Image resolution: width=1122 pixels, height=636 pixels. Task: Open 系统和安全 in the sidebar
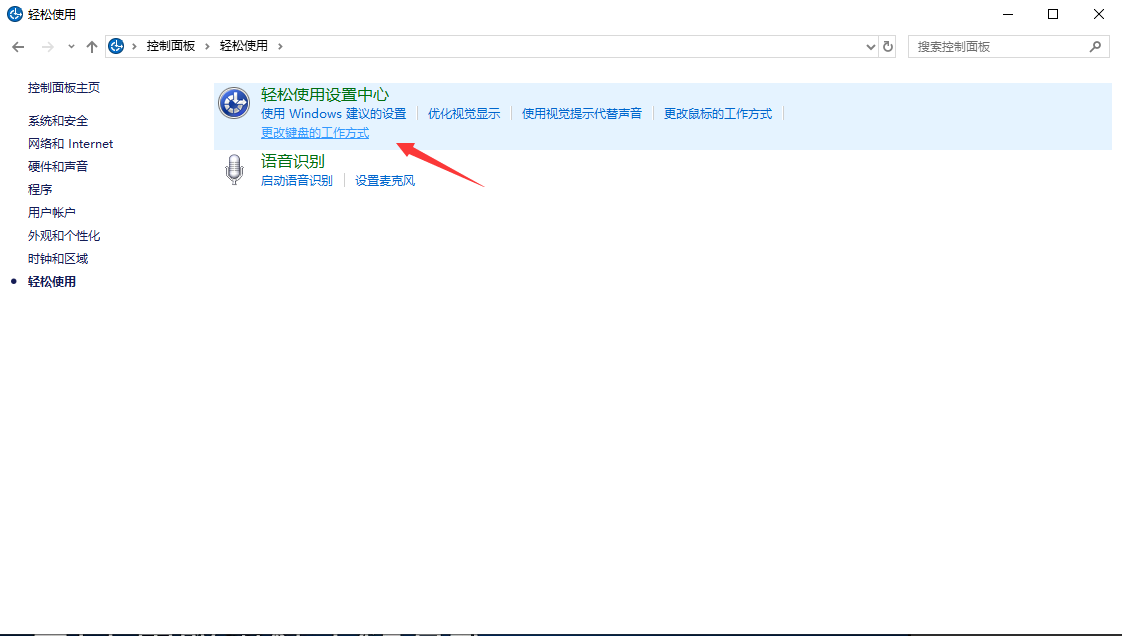pyautogui.click(x=58, y=121)
